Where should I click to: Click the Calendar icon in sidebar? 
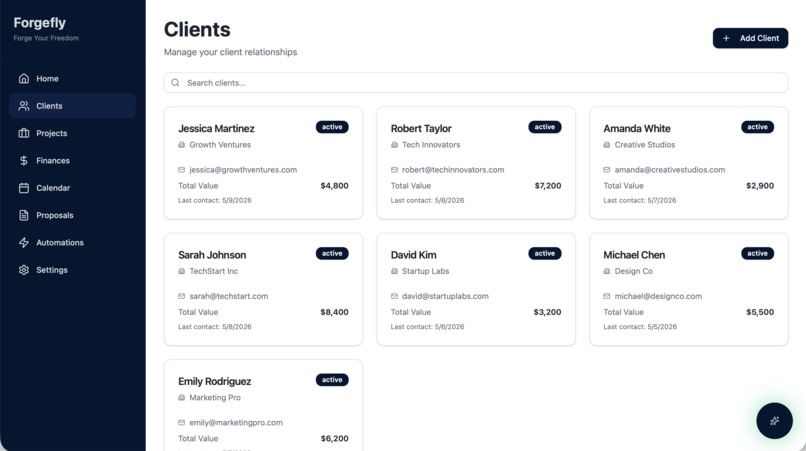click(24, 188)
